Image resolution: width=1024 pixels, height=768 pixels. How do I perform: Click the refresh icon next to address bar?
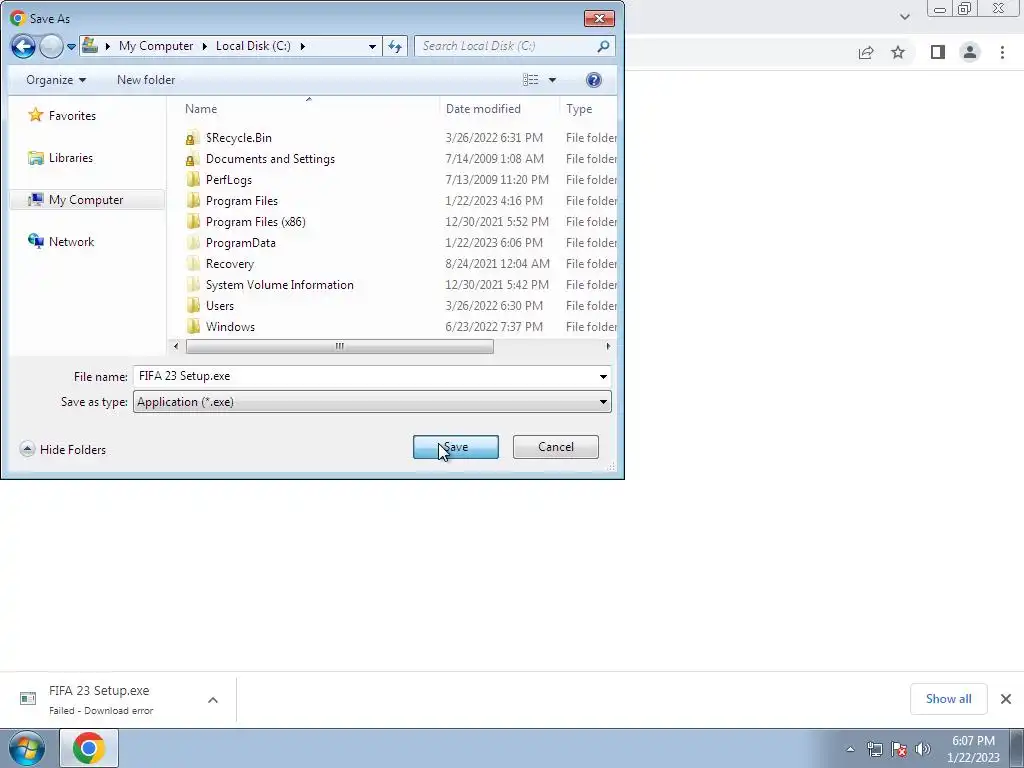tap(395, 46)
